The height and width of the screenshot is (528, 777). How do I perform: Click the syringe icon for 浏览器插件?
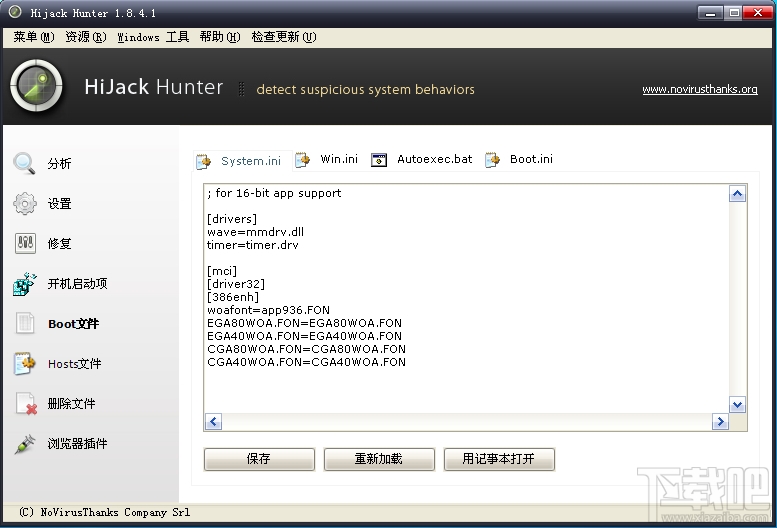(25, 444)
